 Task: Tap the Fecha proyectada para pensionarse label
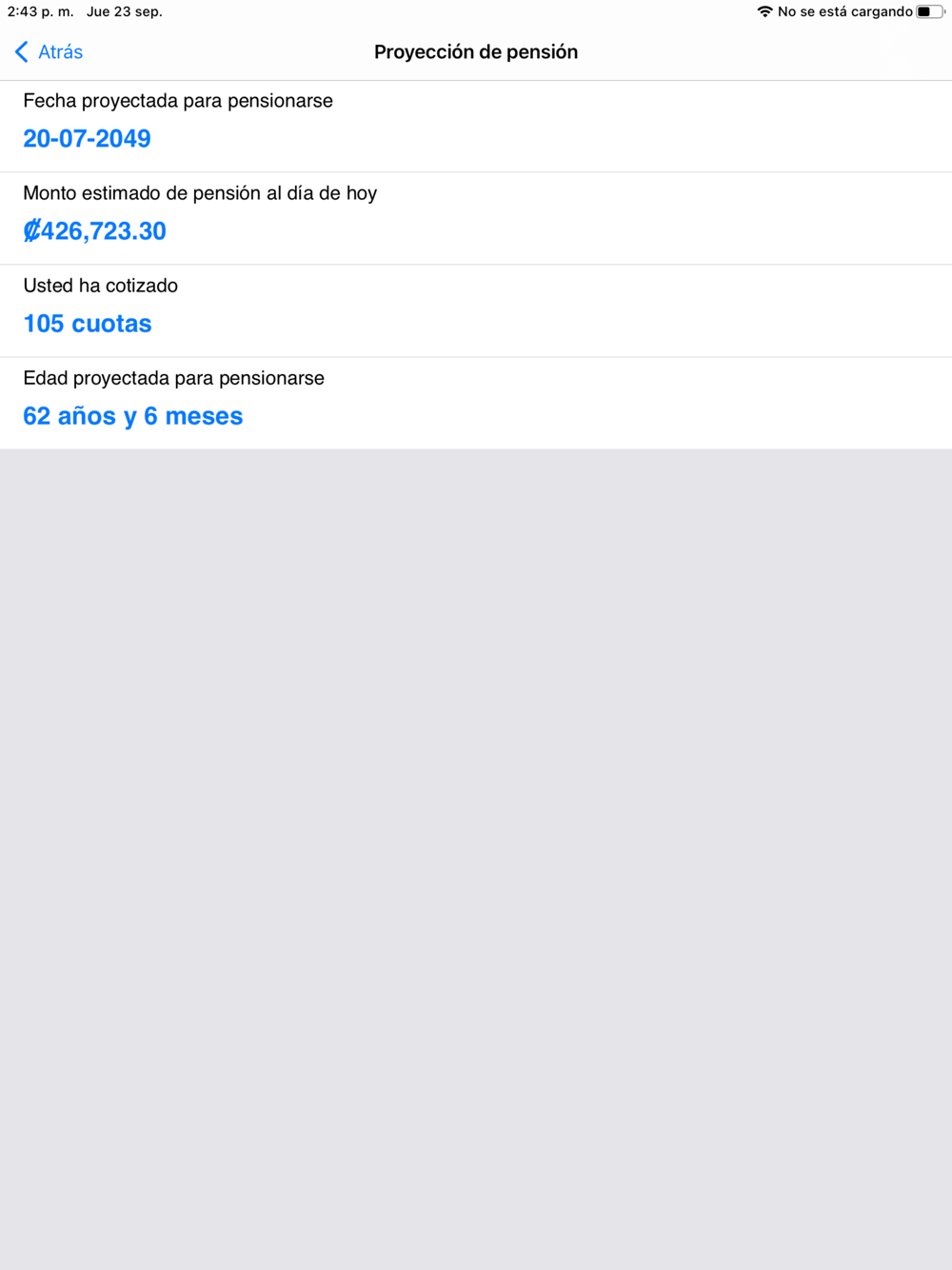click(178, 101)
